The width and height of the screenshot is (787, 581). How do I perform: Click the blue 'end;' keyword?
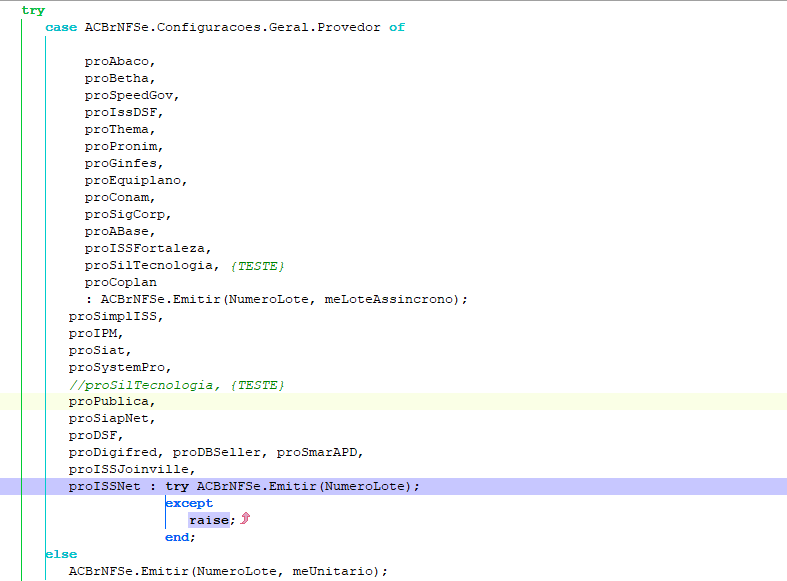(180, 538)
